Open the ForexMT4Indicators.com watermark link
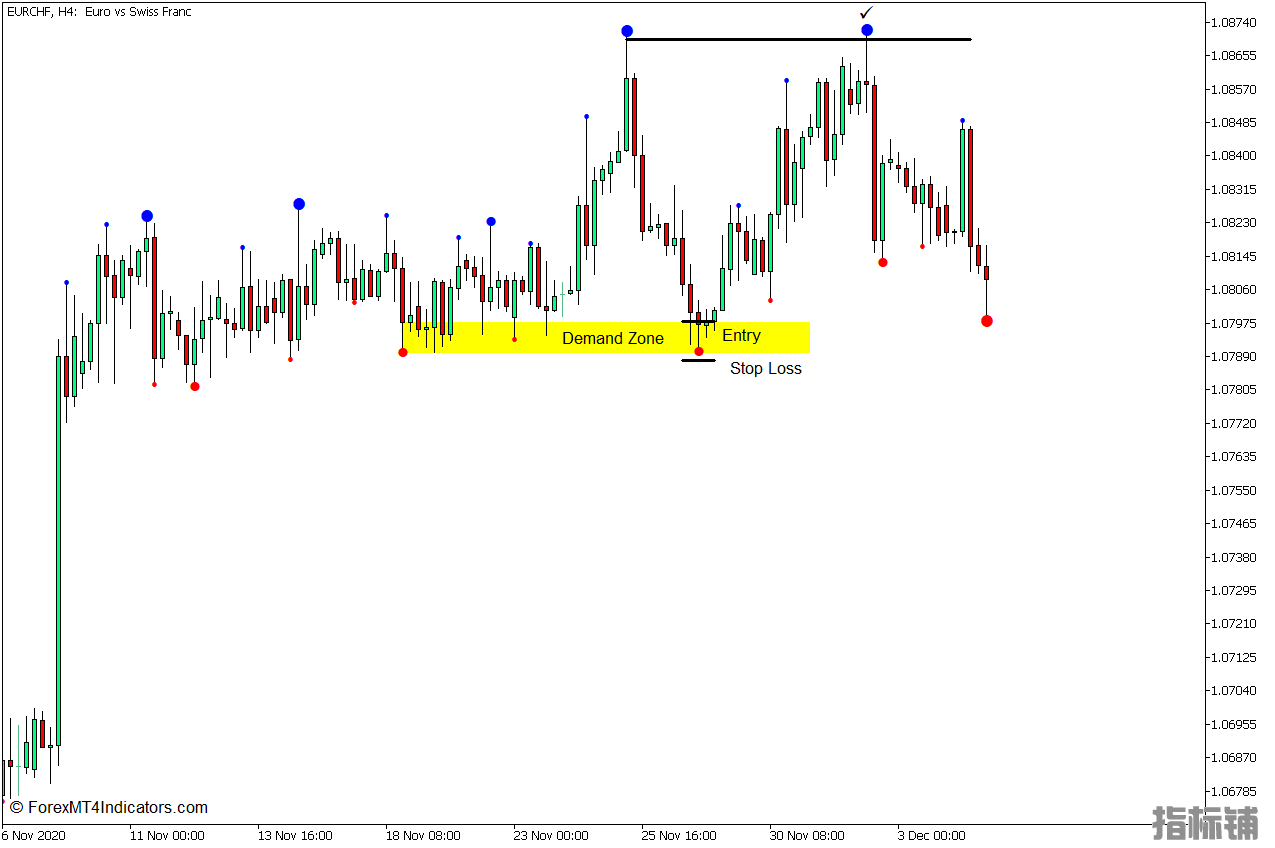The width and height of the screenshot is (1275, 848). [108, 807]
